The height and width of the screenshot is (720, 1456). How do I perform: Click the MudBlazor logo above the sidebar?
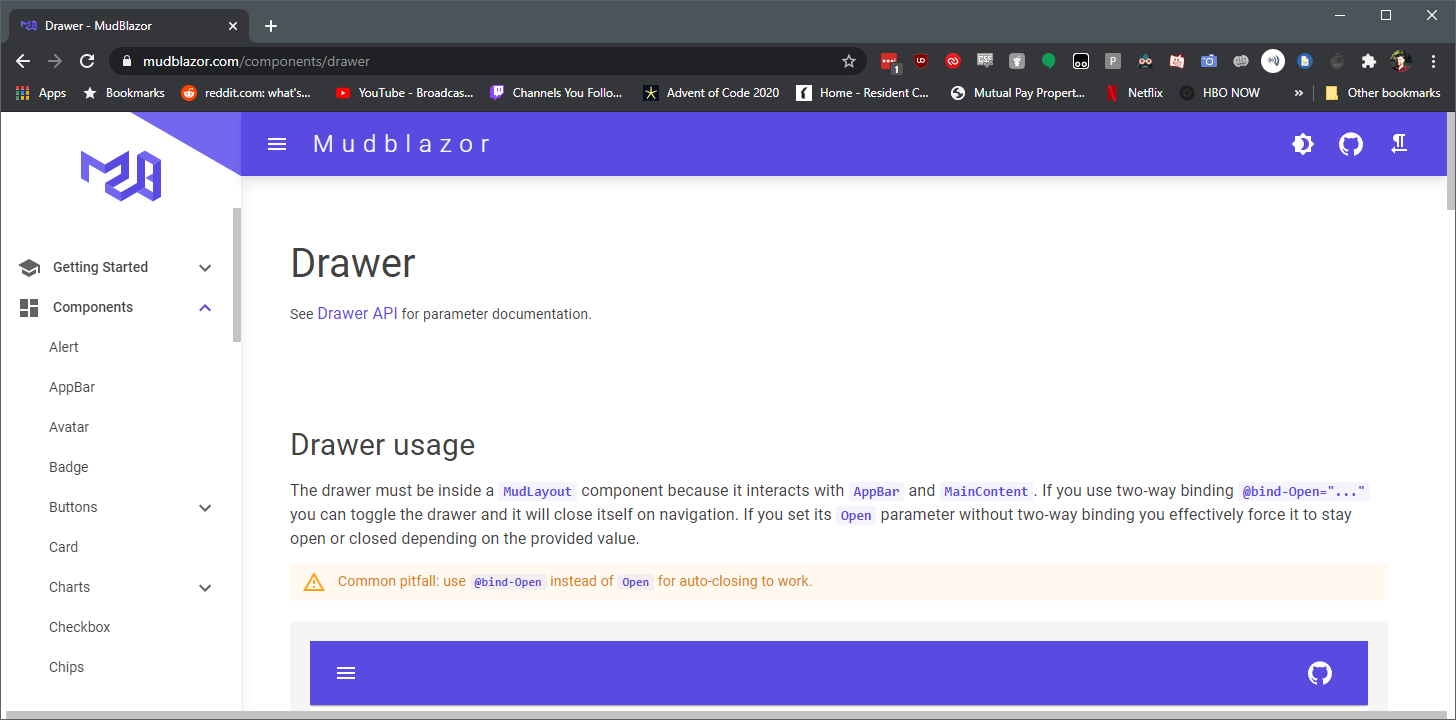[x=120, y=176]
